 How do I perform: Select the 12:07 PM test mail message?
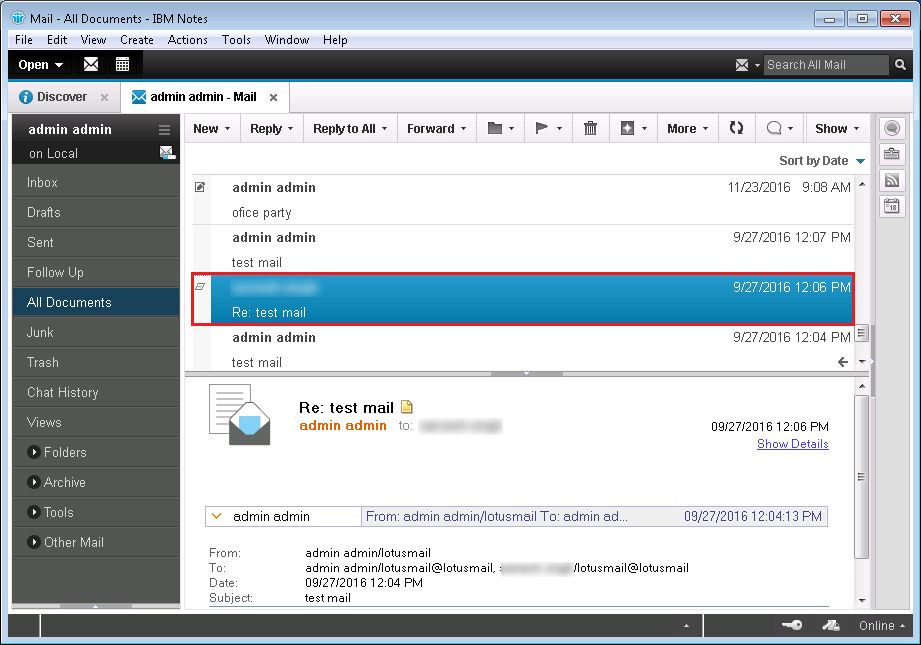(523, 250)
